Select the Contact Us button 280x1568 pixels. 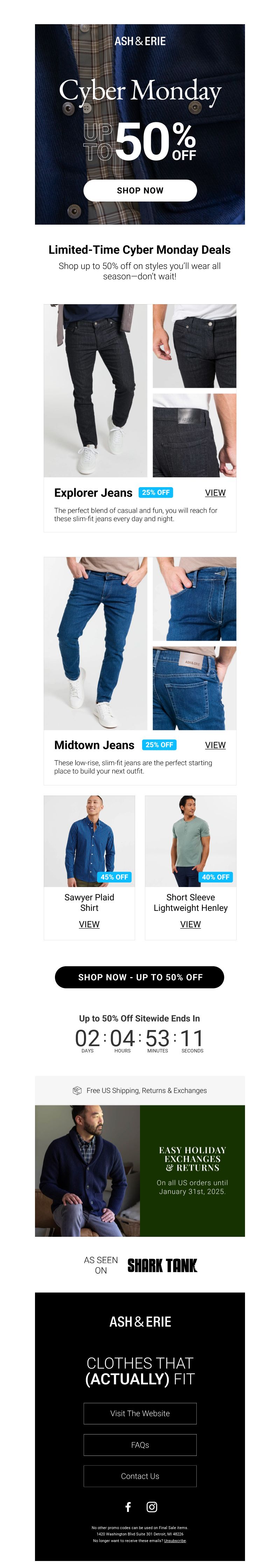[140, 1476]
